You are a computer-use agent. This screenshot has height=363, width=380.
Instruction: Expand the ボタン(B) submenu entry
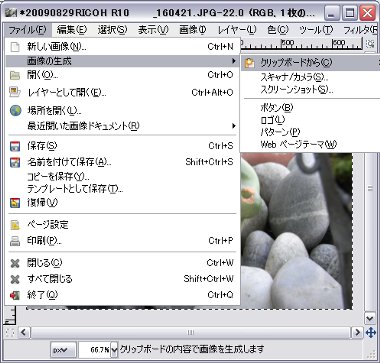(310, 107)
